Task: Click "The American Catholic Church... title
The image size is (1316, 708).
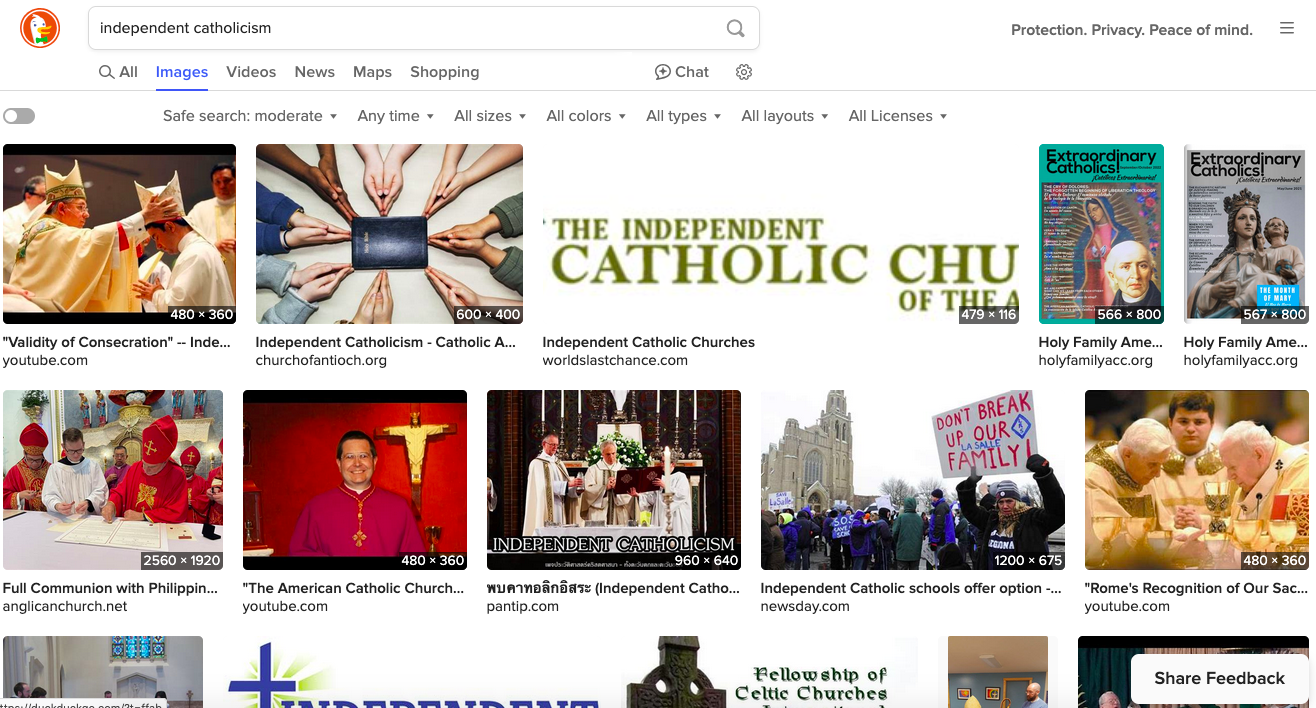Action: click(x=354, y=588)
